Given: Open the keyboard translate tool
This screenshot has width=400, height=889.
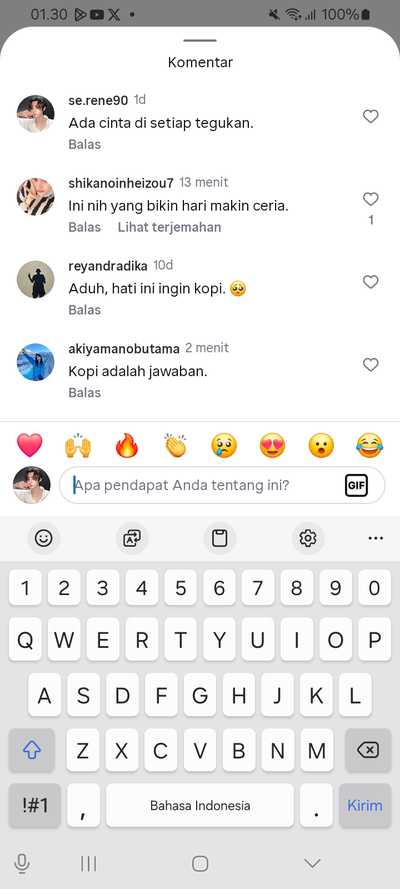Looking at the screenshot, I should (132, 538).
